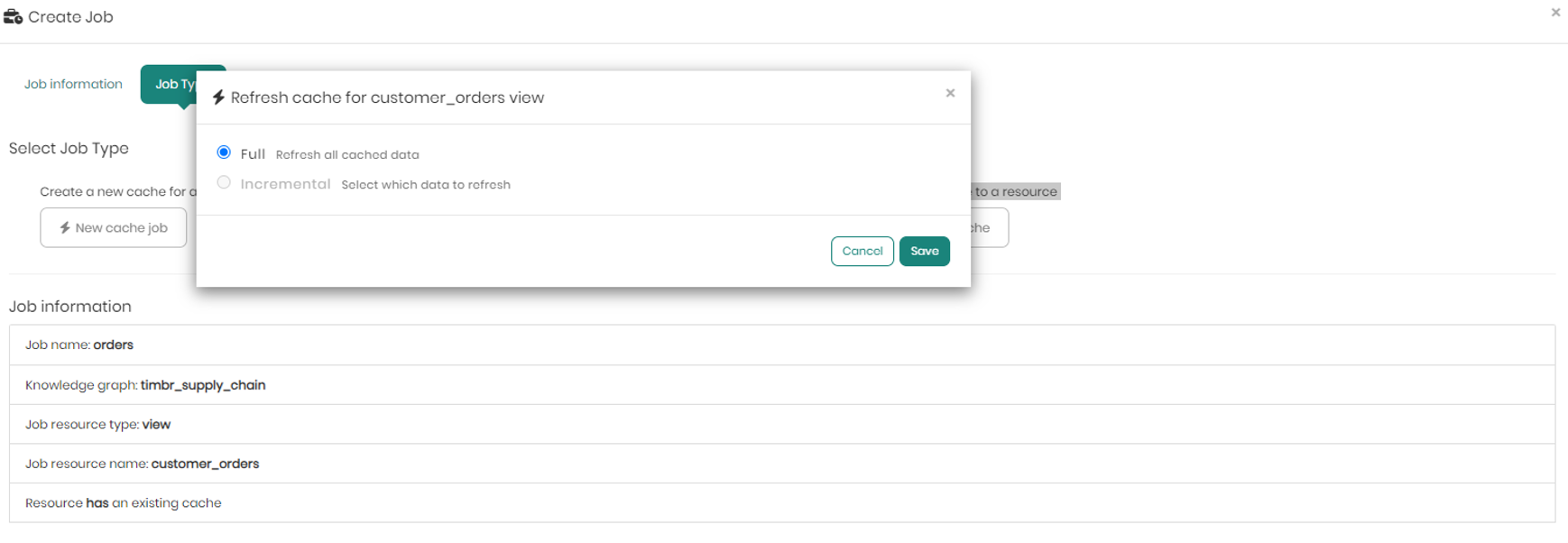Click the lightning bolt icon in dialog title

[x=218, y=97]
